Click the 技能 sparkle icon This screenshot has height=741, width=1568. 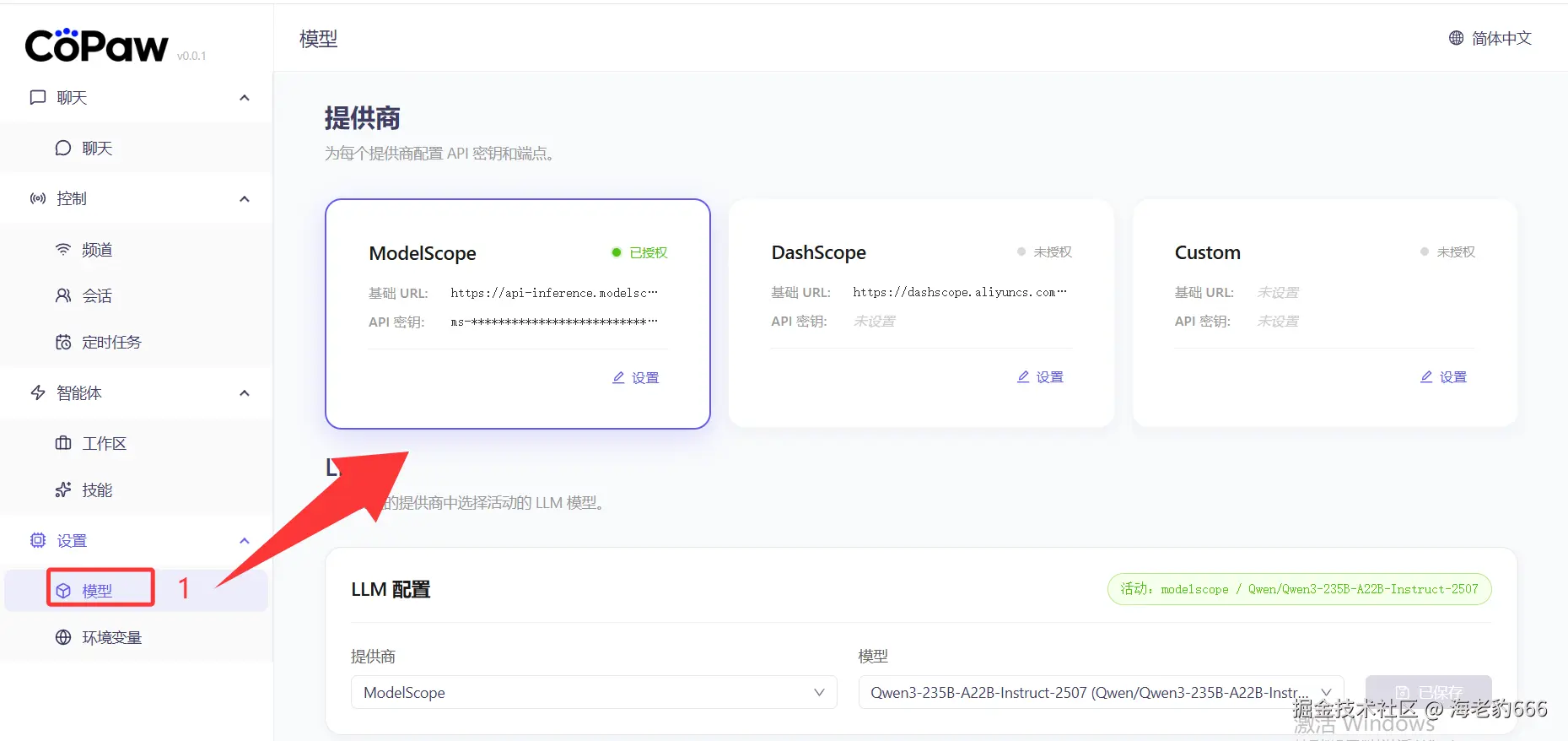point(63,490)
